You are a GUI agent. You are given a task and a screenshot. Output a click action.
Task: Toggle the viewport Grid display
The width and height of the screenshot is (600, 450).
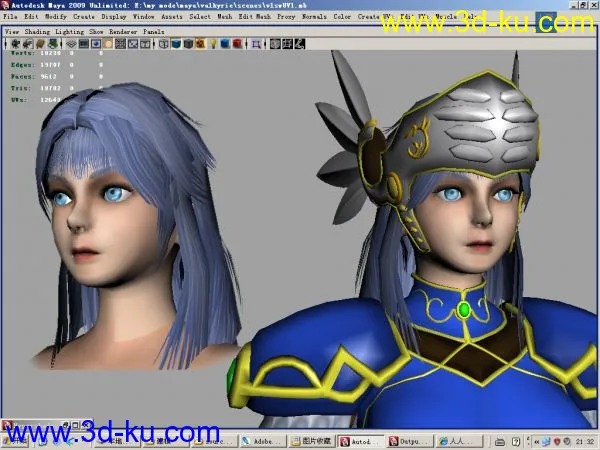[71, 44]
